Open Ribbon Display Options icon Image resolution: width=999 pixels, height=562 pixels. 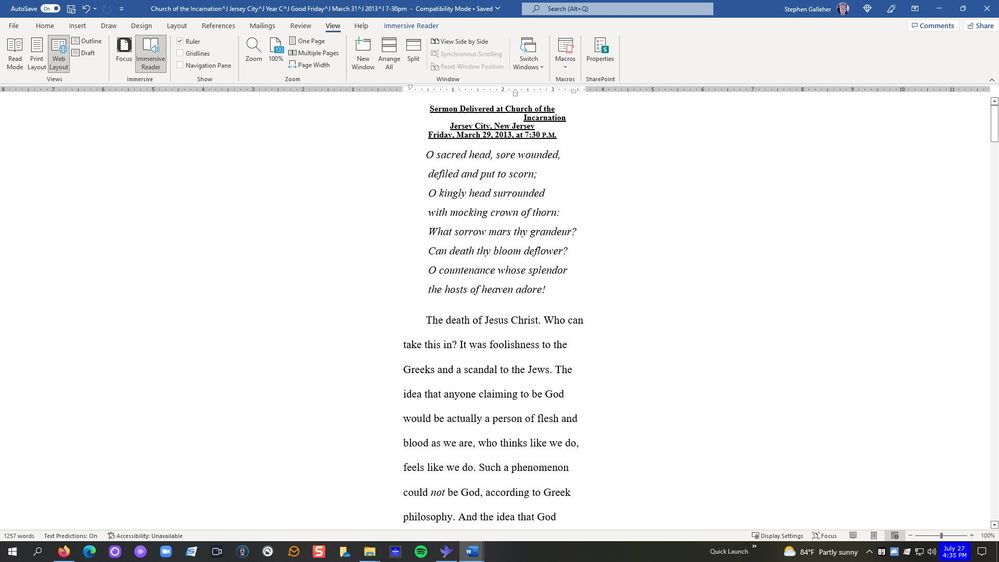pos(915,9)
